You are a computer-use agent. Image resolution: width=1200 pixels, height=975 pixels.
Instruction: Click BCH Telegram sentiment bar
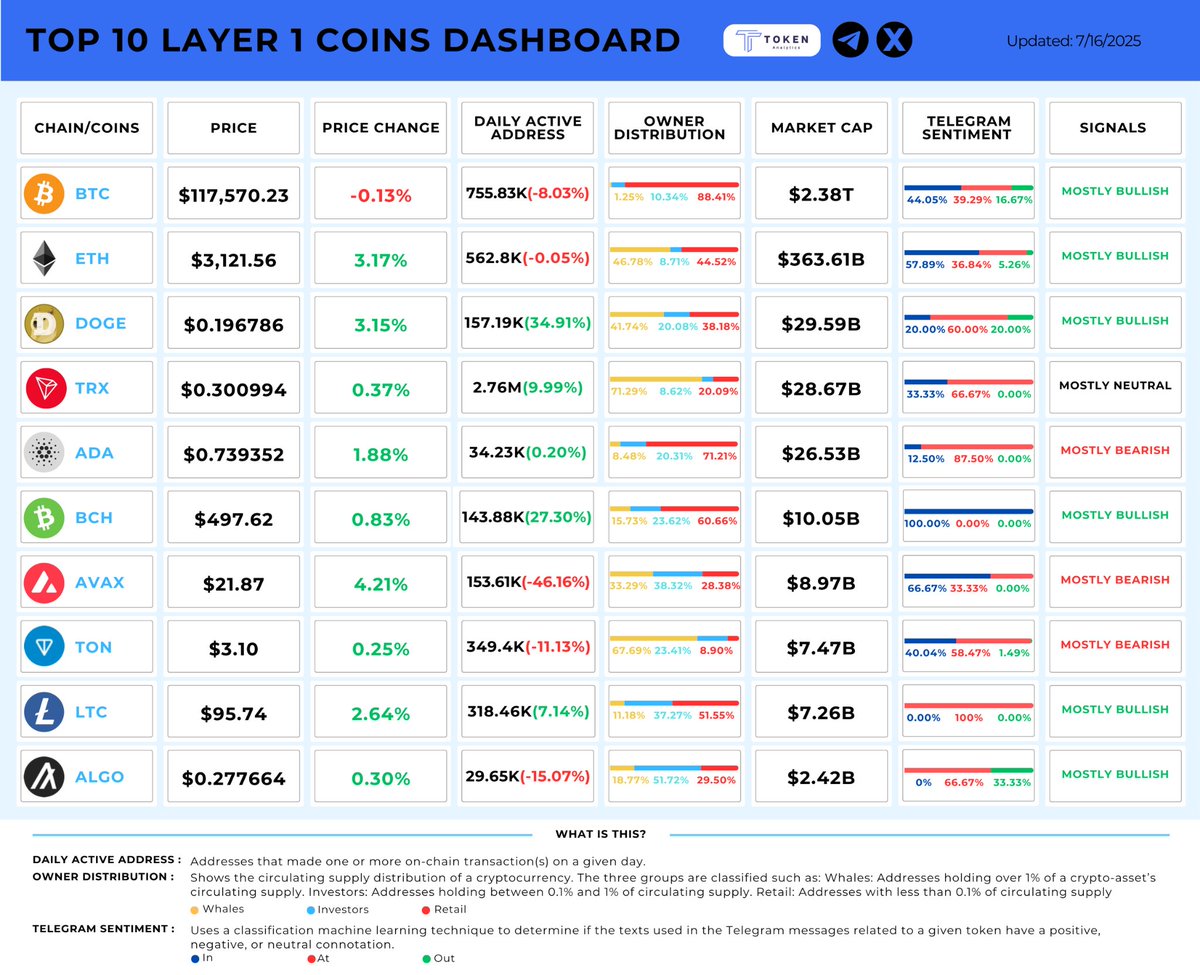pyautogui.click(x=968, y=511)
